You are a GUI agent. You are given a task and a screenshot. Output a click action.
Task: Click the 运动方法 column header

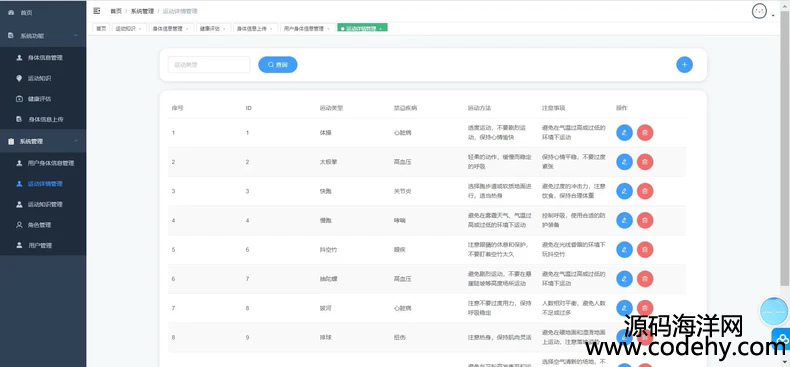[x=479, y=108]
